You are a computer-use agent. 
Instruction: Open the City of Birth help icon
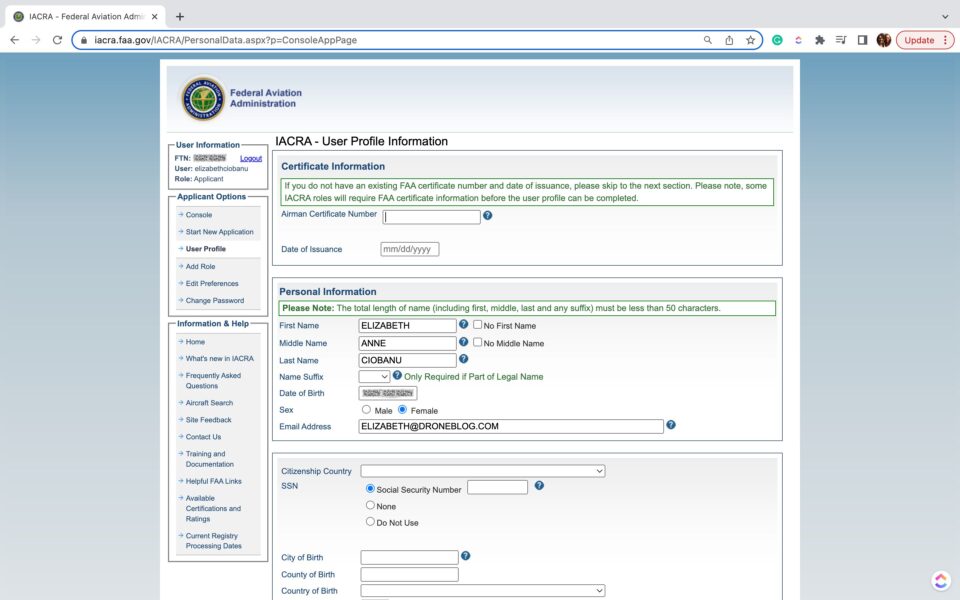pos(465,556)
